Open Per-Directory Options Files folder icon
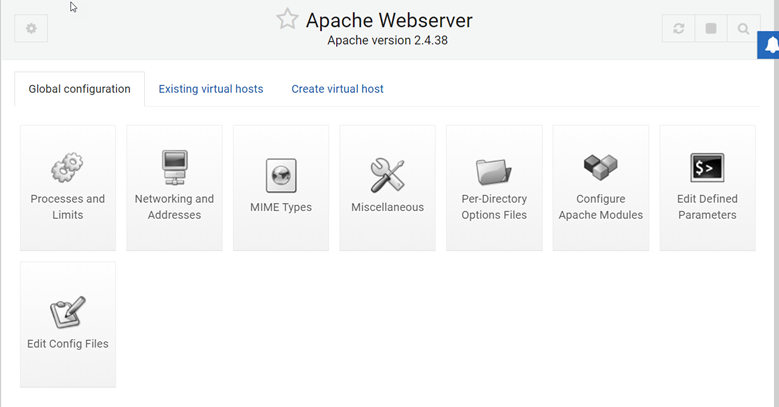This screenshot has height=407, width=779. (494, 170)
